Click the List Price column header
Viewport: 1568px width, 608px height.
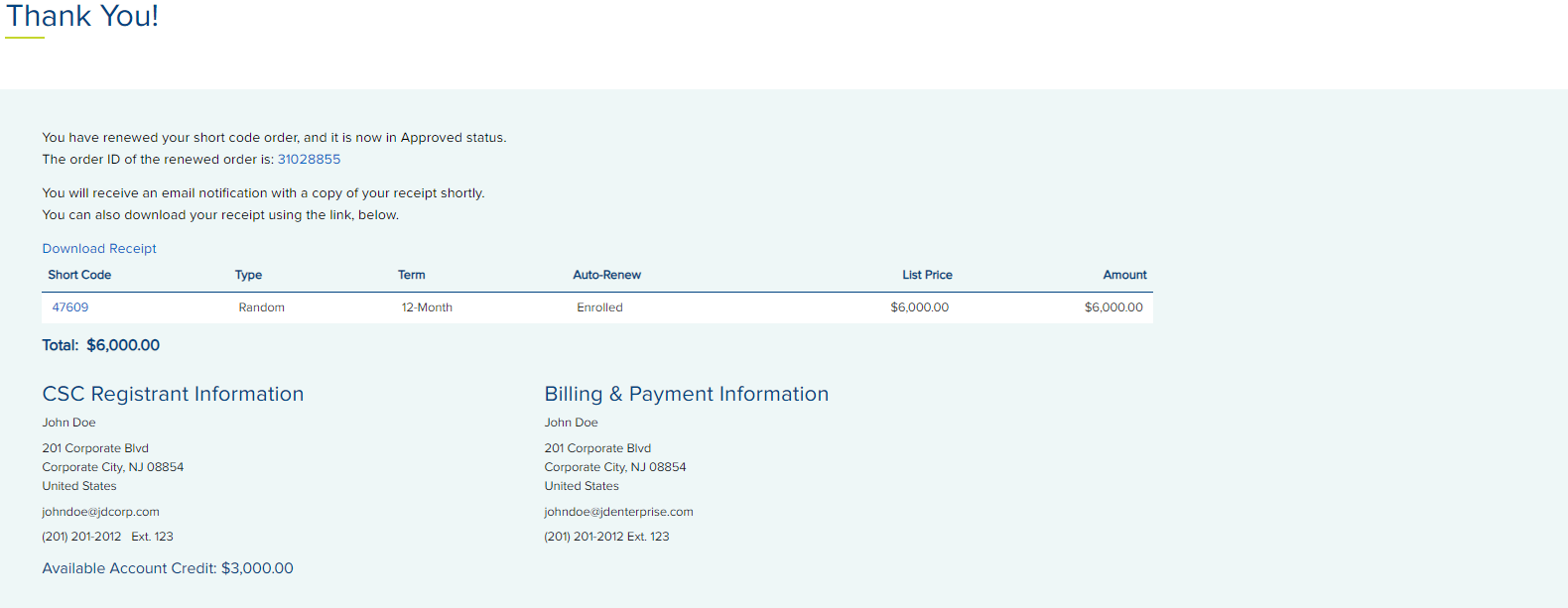(x=926, y=275)
